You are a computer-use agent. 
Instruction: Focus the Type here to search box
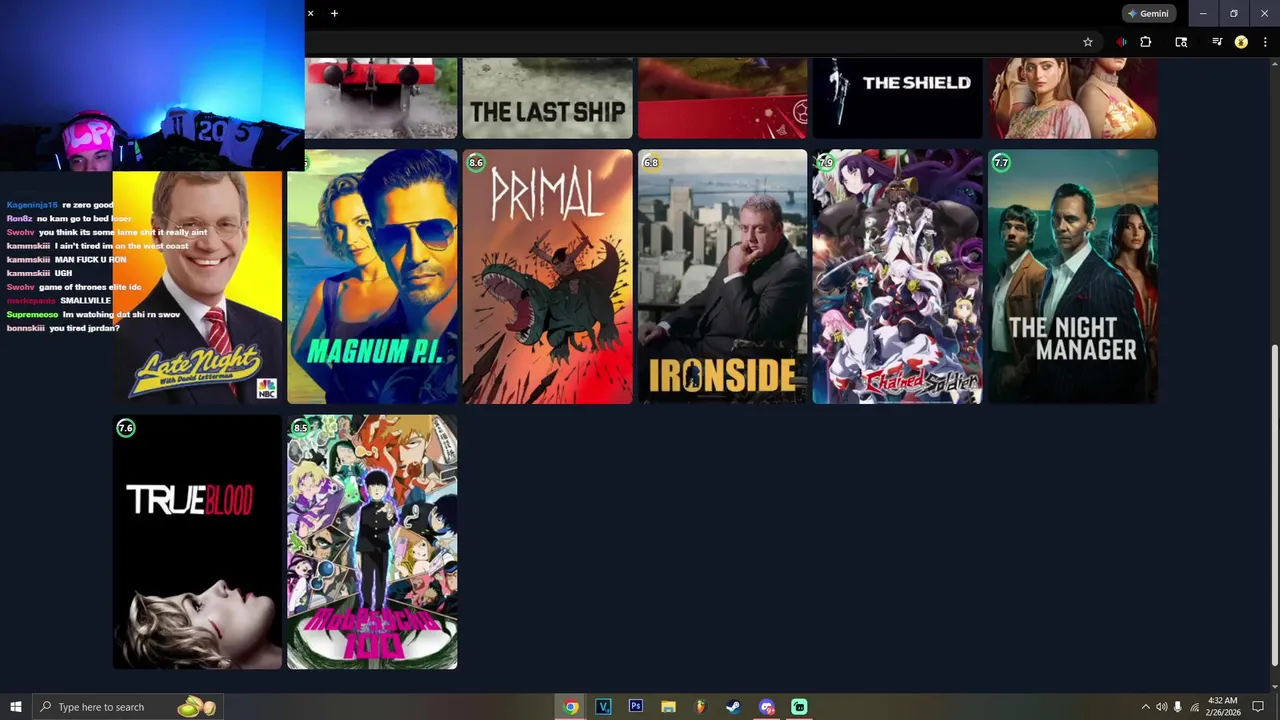(127, 707)
